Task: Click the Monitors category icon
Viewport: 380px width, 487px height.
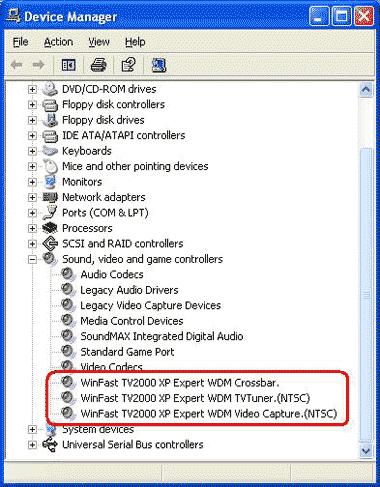Action: [x=51, y=182]
